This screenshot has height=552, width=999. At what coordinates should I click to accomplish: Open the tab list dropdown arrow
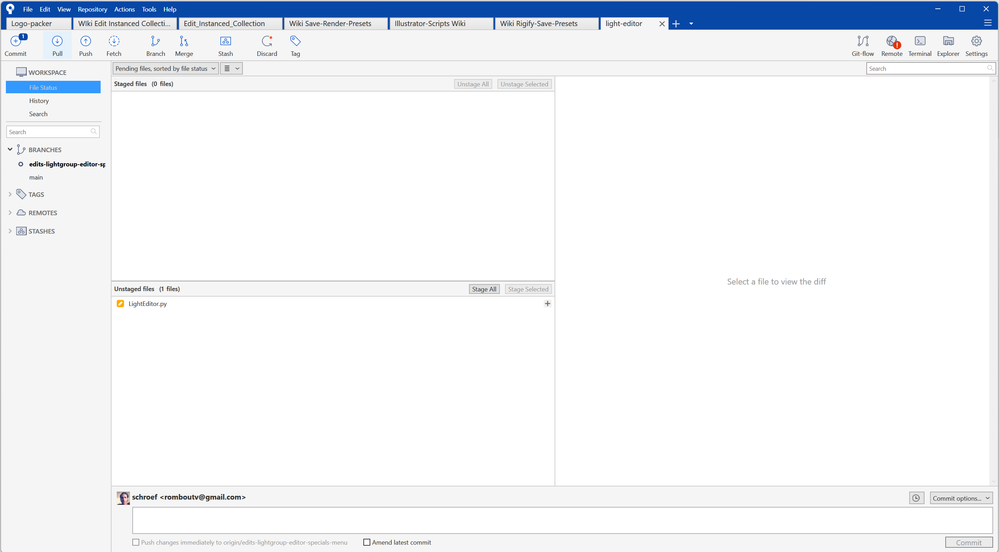[691, 24]
